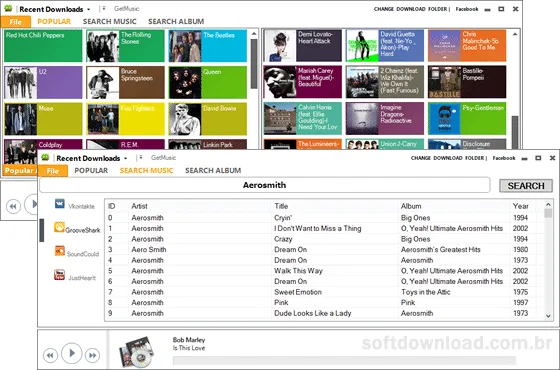Open Bastille Pompeii tile

[467, 82]
